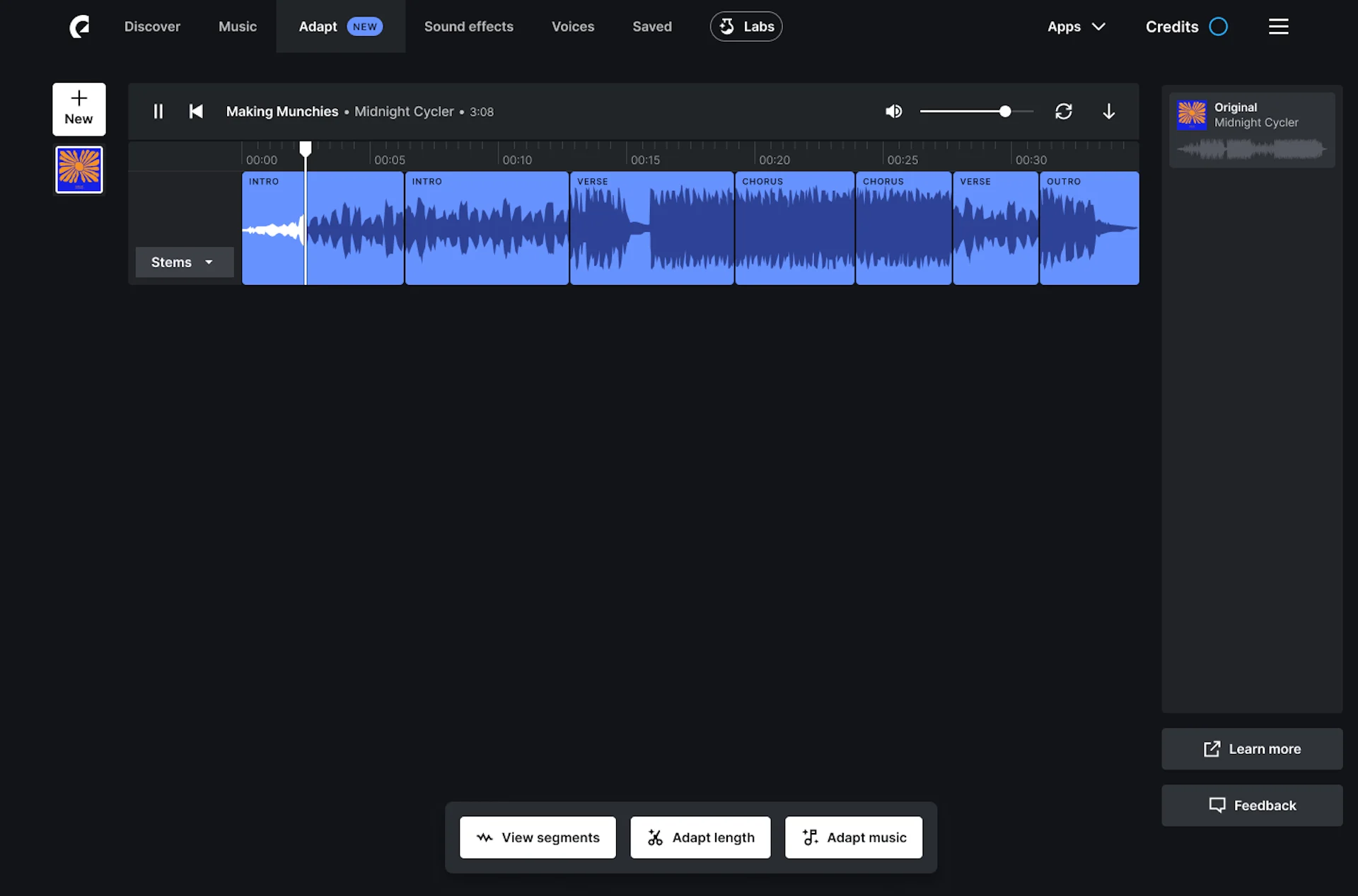Enable loop playback with the repeat icon
The height and width of the screenshot is (896, 1358).
[x=1064, y=111]
